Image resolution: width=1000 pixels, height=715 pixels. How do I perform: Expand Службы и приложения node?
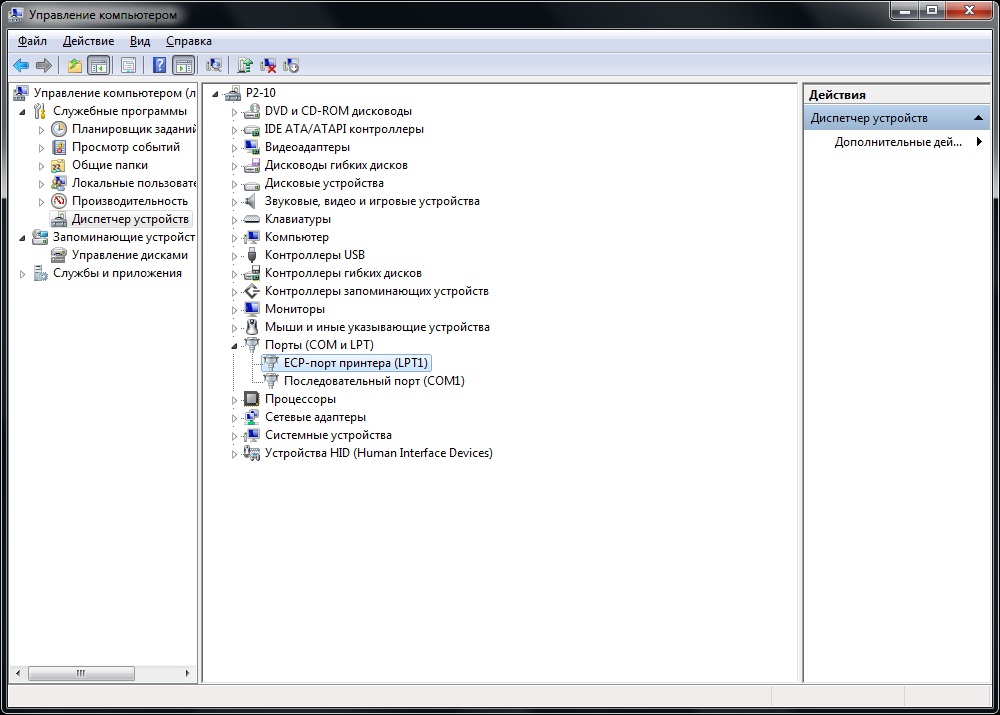[22, 274]
